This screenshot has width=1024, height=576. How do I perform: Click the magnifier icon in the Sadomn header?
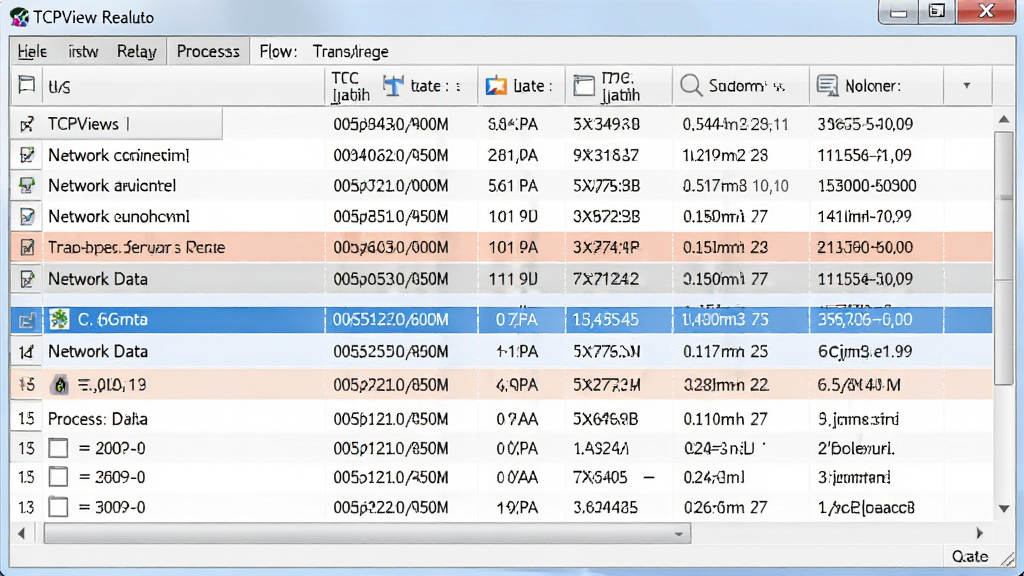point(690,86)
